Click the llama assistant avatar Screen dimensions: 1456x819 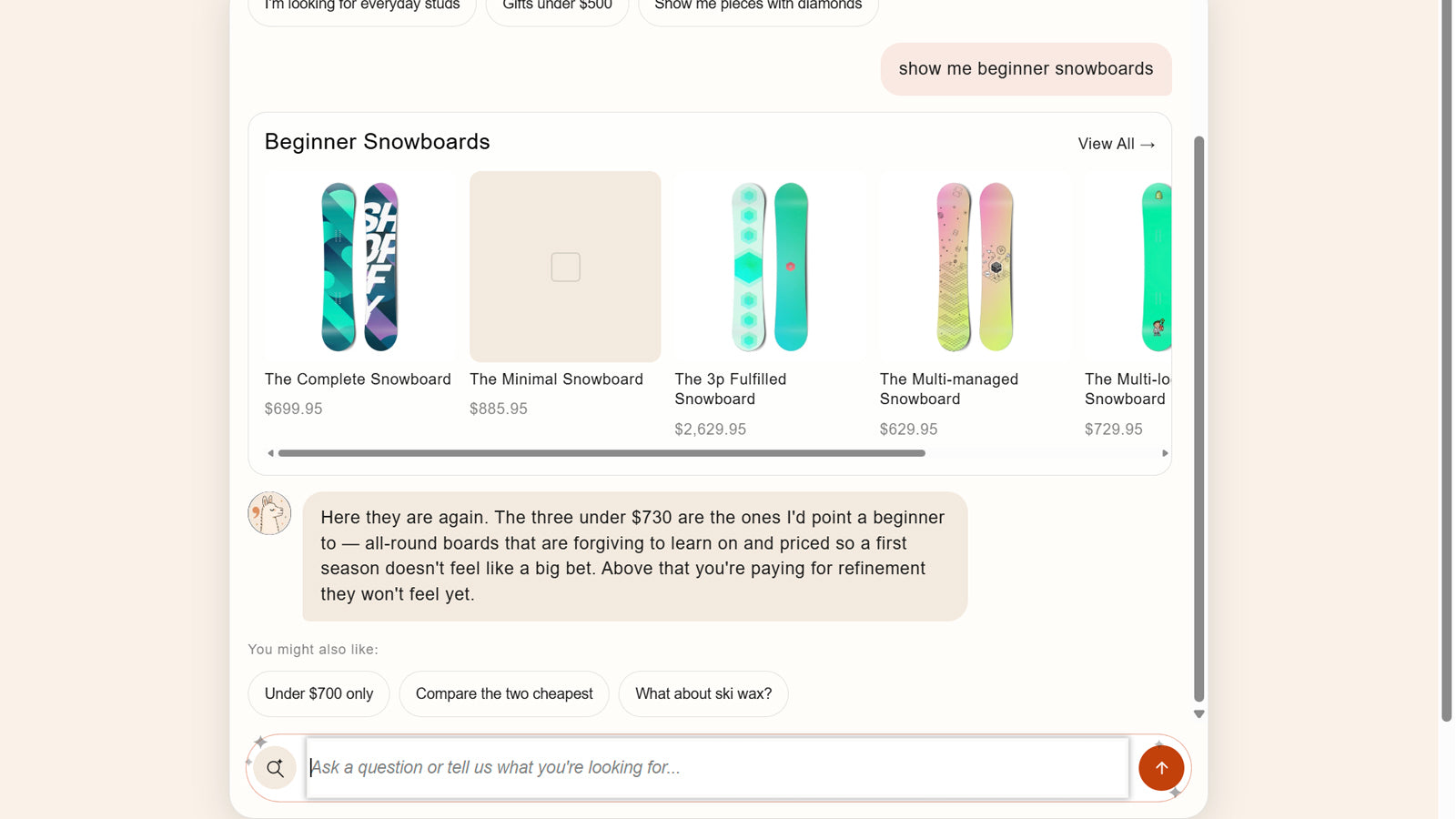pyautogui.click(x=269, y=513)
